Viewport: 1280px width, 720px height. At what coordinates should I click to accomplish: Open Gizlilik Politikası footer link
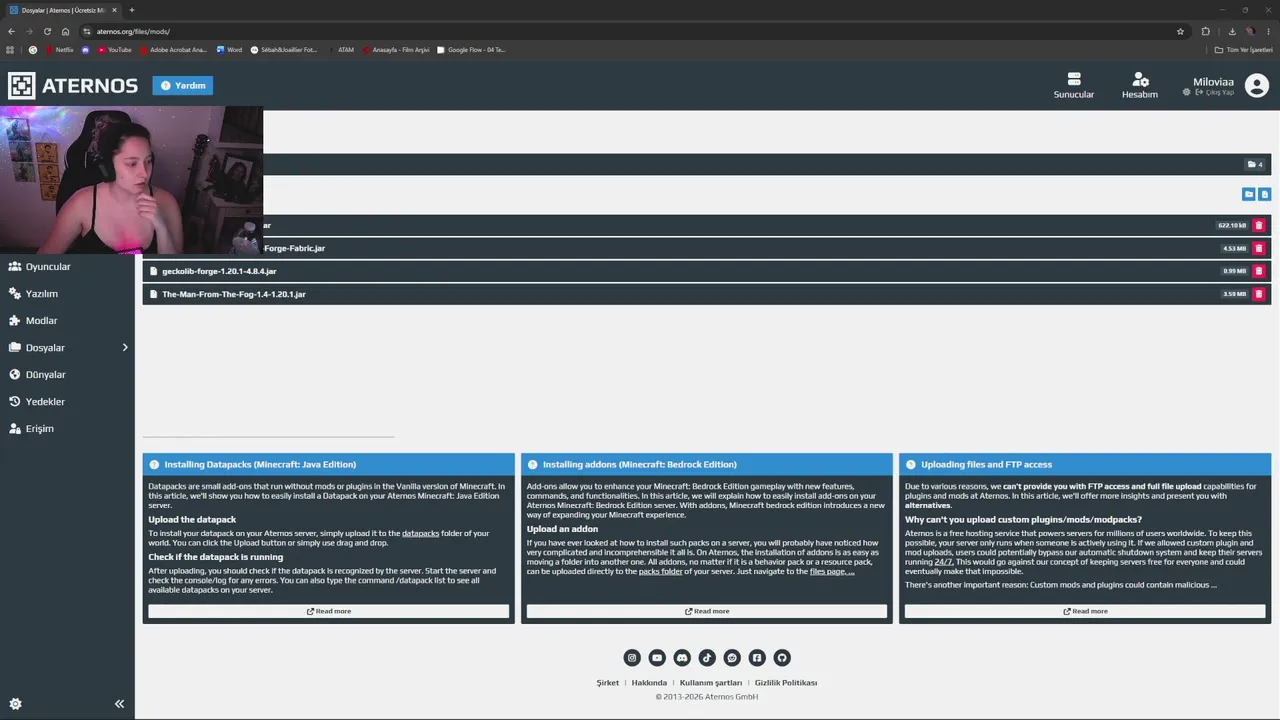pos(786,683)
